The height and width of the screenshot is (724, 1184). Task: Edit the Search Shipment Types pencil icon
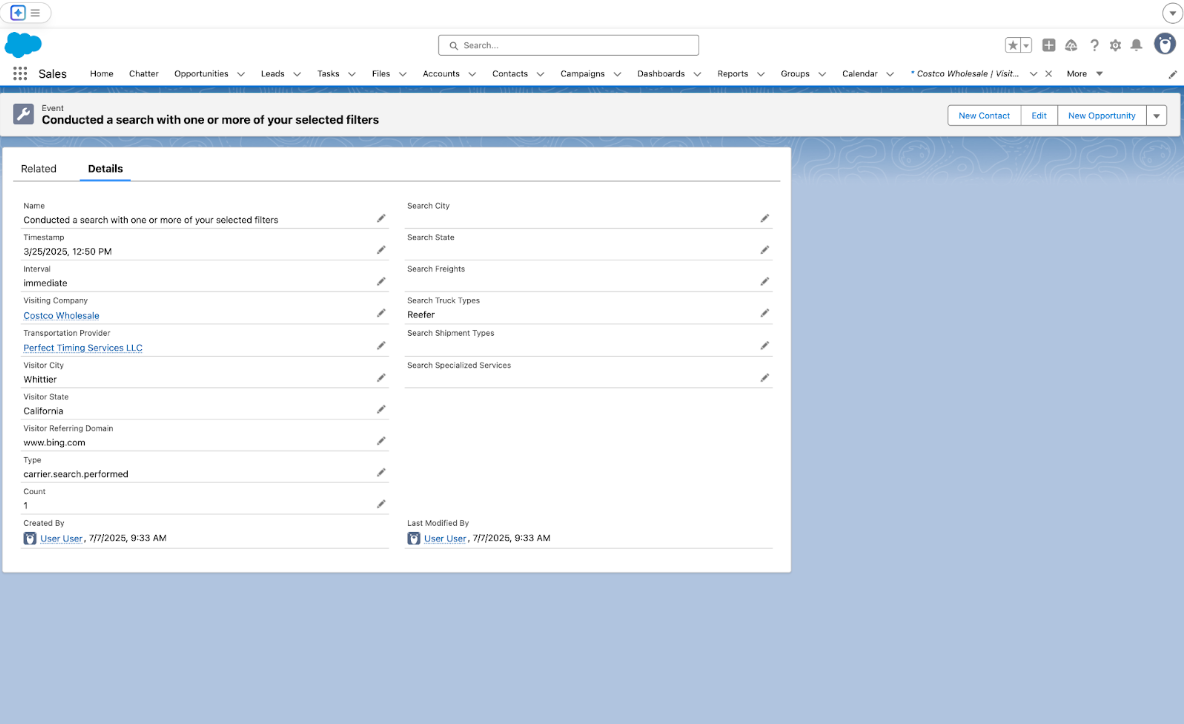click(x=765, y=346)
